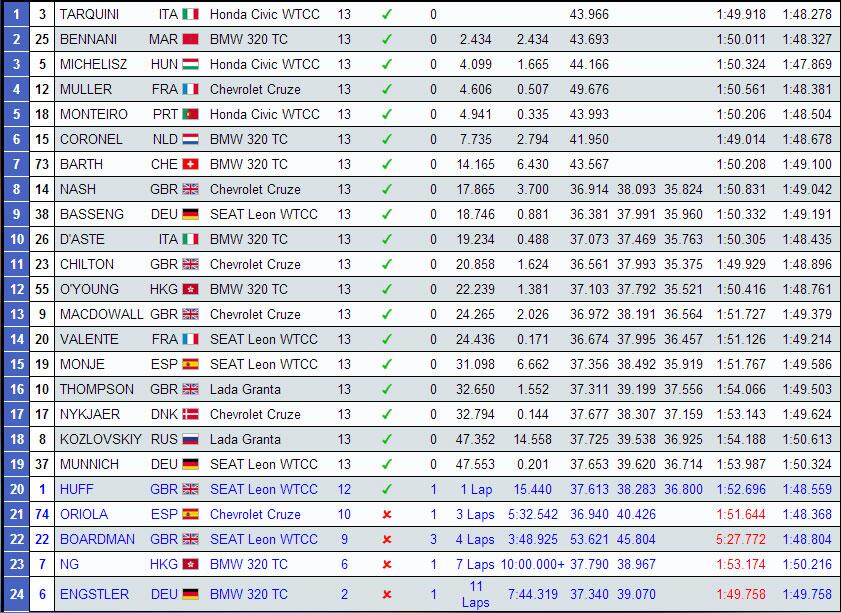Select the German flag in MUNNICH's row

(x=190, y=464)
